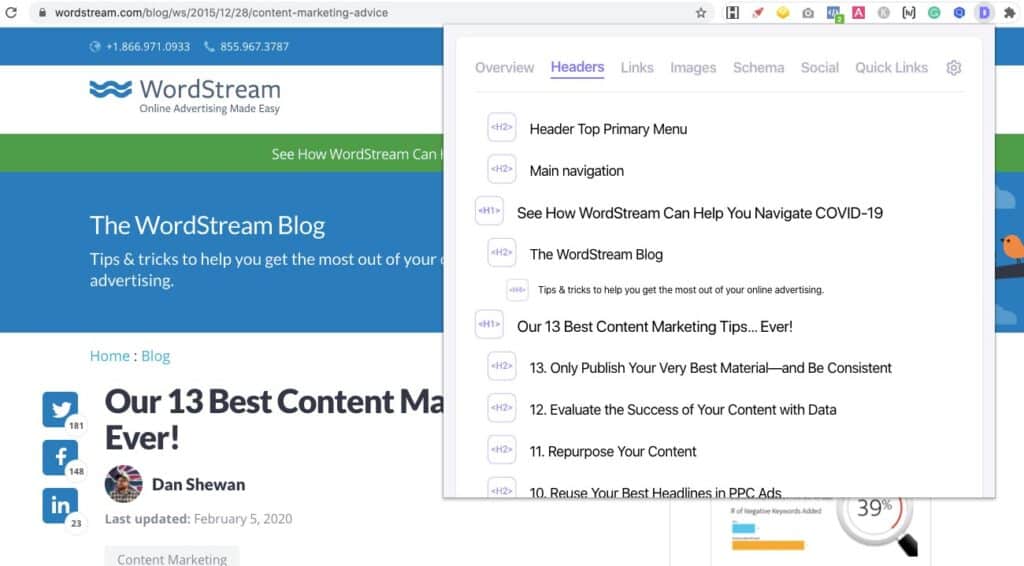Open the purple D extension icon

[x=984, y=12]
